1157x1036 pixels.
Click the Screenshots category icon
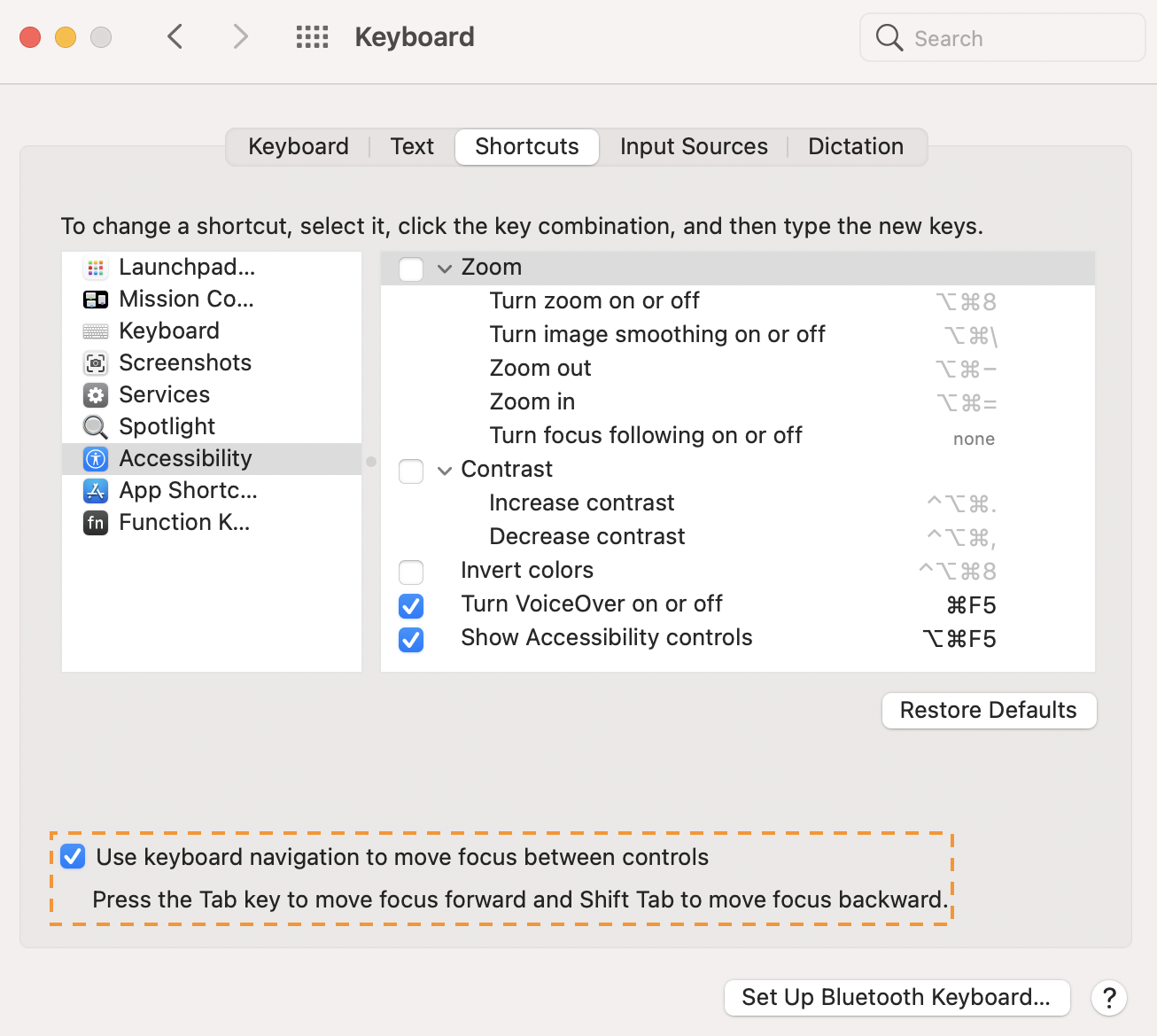click(x=96, y=363)
